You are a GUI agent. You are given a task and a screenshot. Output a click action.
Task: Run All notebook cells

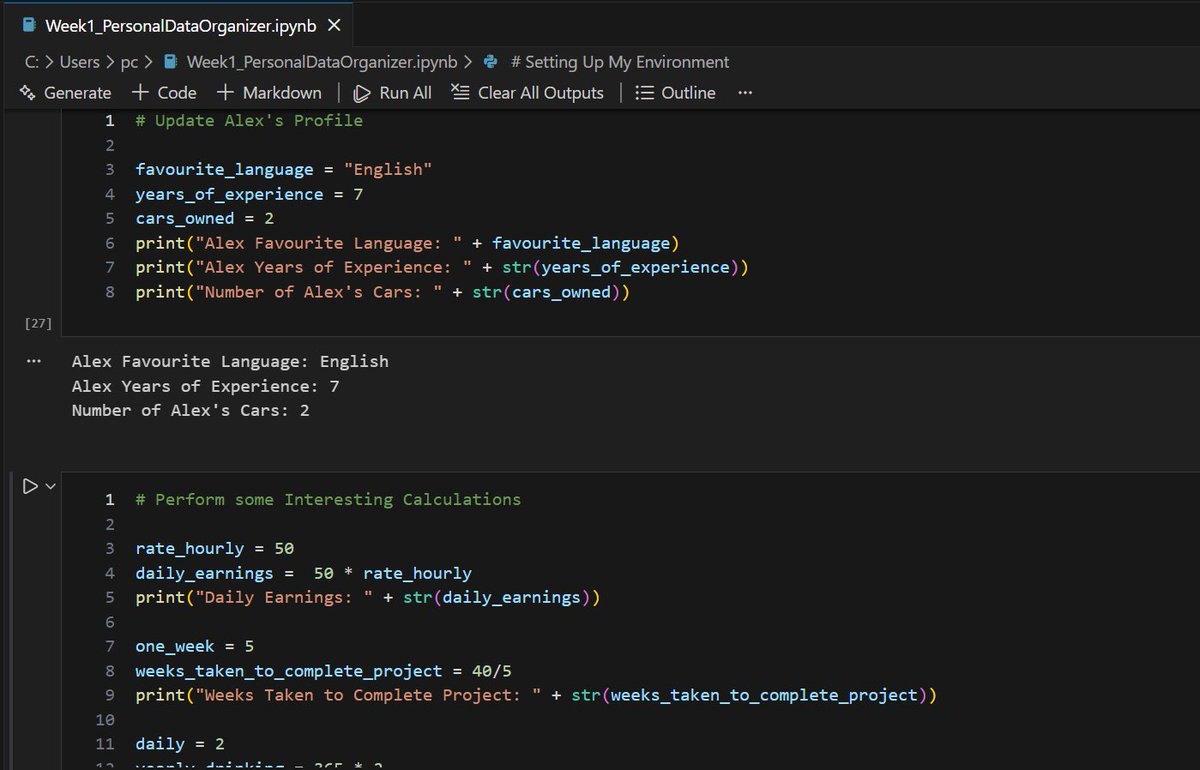[393, 93]
